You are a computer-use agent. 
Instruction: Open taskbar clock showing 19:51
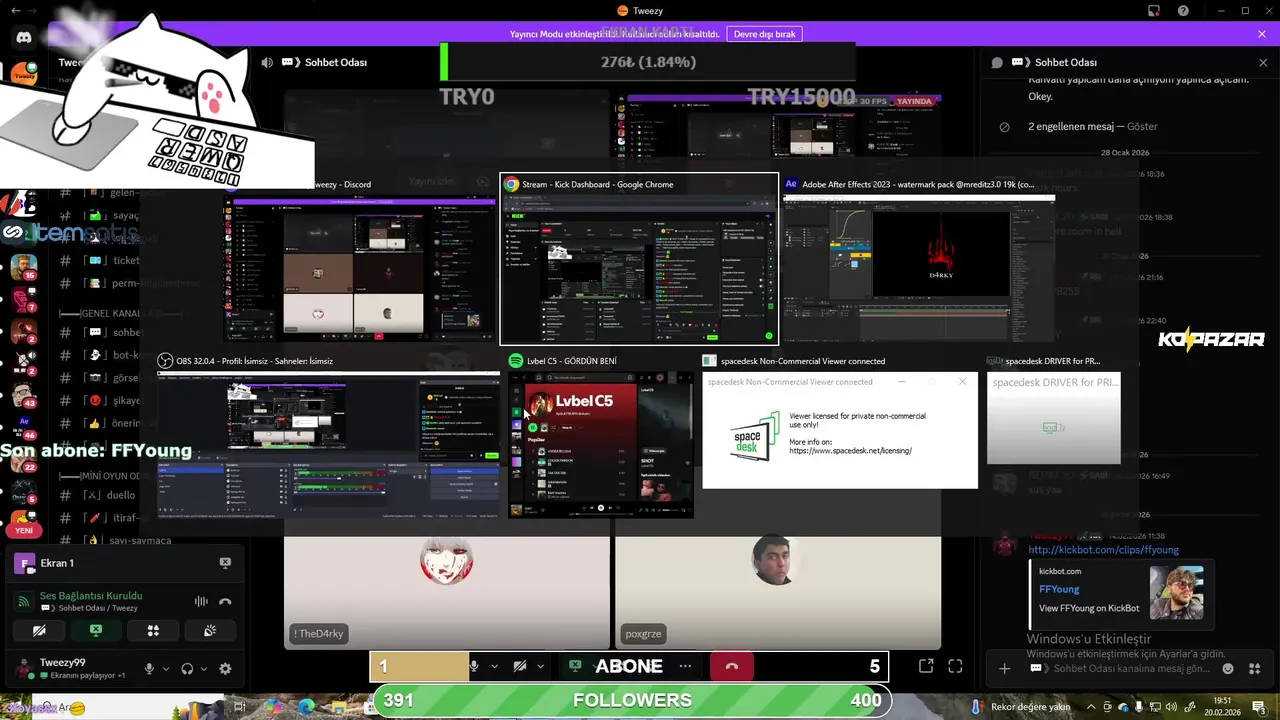click(1222, 707)
